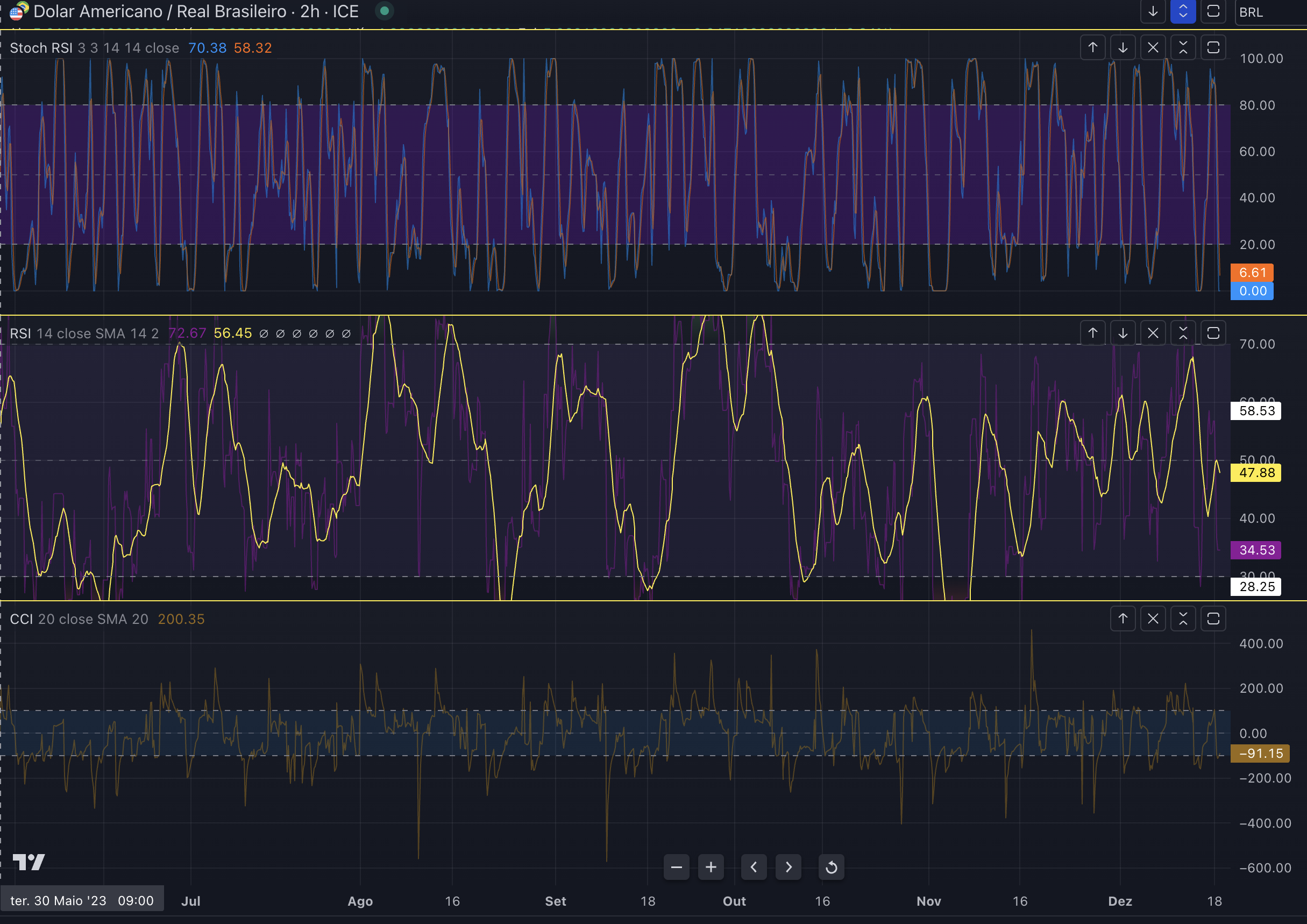The width and height of the screenshot is (1307, 924).
Task: Click the white 58.53 scale label
Action: (x=1256, y=411)
